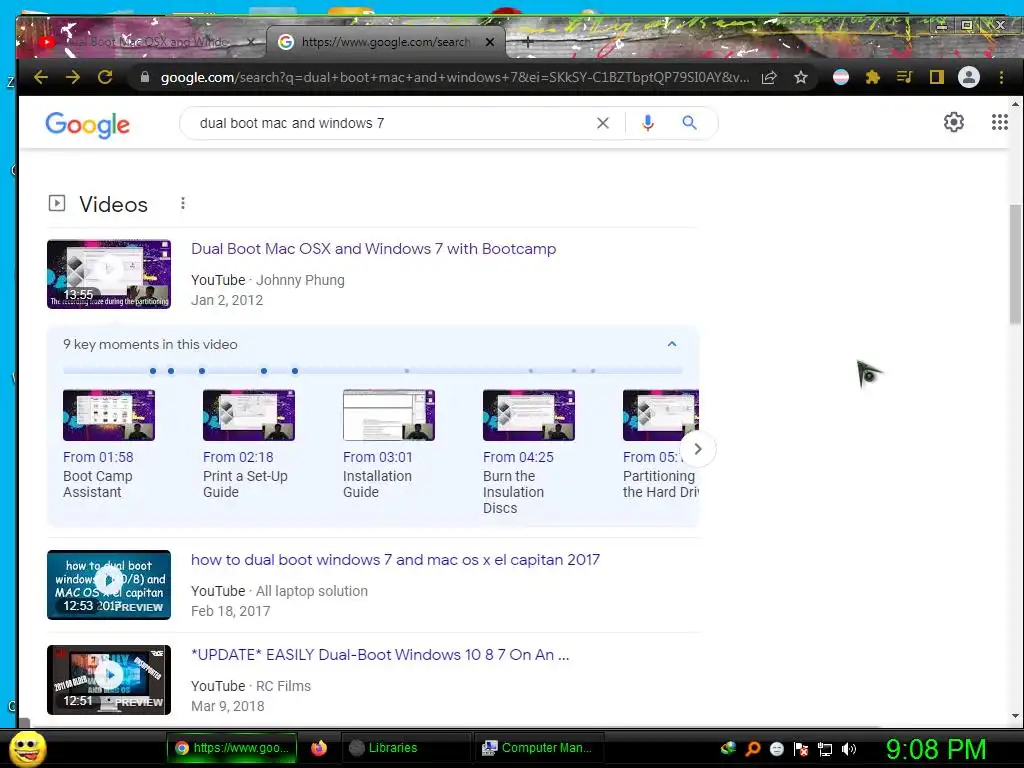The image size is (1024, 768).
Task: Click the address bar URL
Action: click(x=455, y=78)
